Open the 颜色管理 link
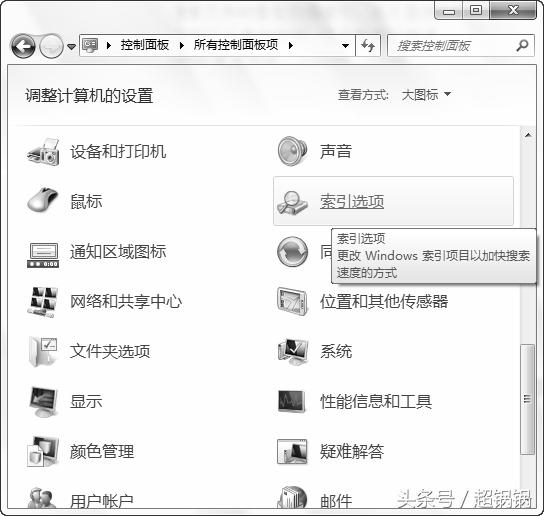This screenshot has width=544, height=516. click(102, 451)
